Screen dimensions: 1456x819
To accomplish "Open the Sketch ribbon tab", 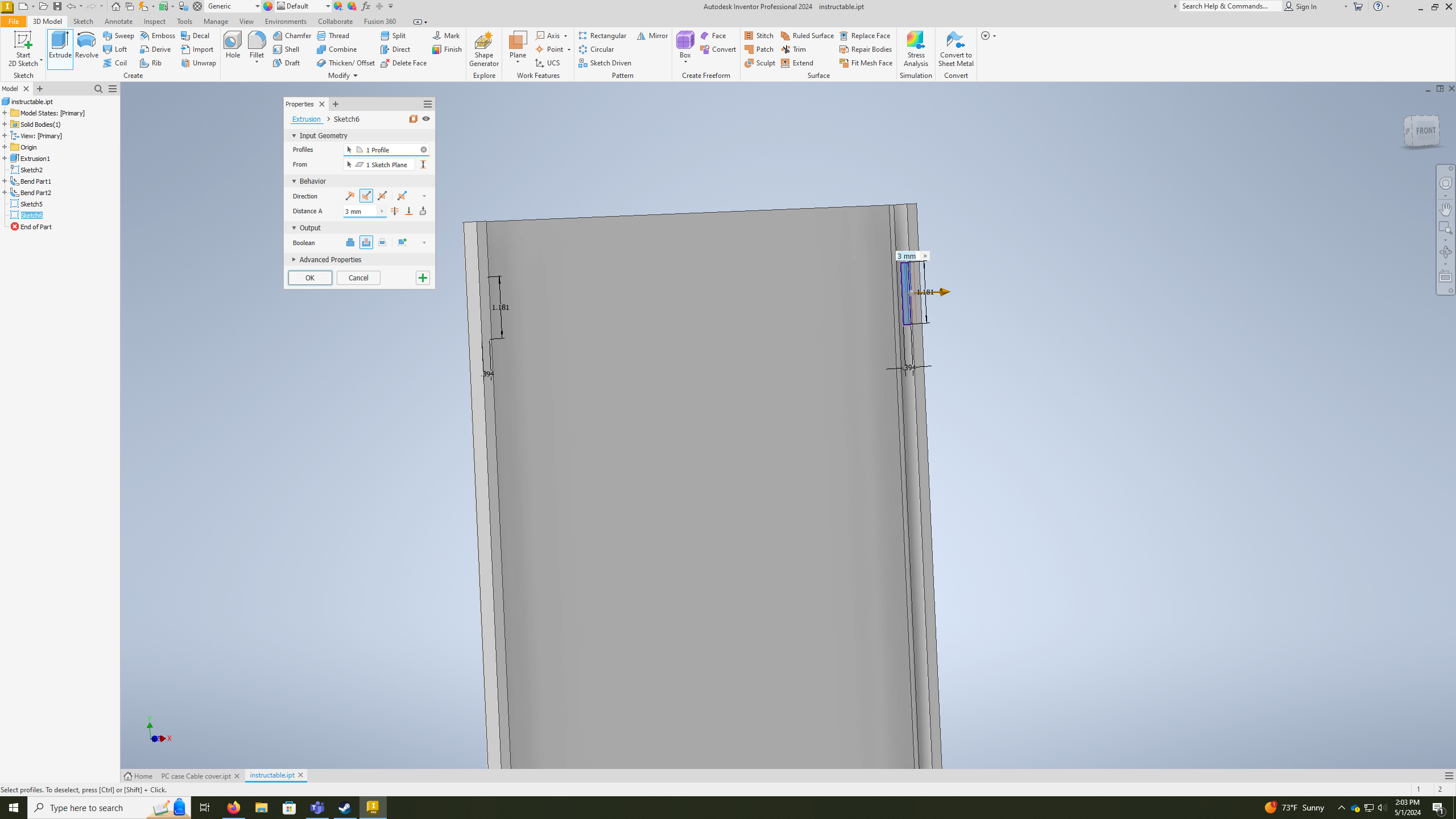I will 83,21.
